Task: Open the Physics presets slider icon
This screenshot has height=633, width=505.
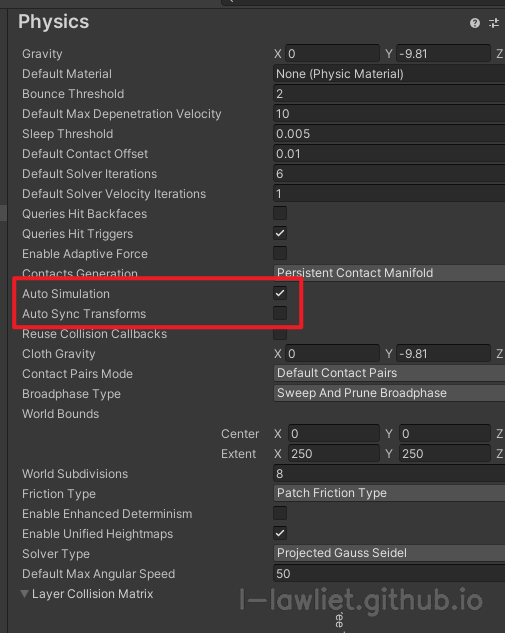Action: pyautogui.click(x=494, y=23)
